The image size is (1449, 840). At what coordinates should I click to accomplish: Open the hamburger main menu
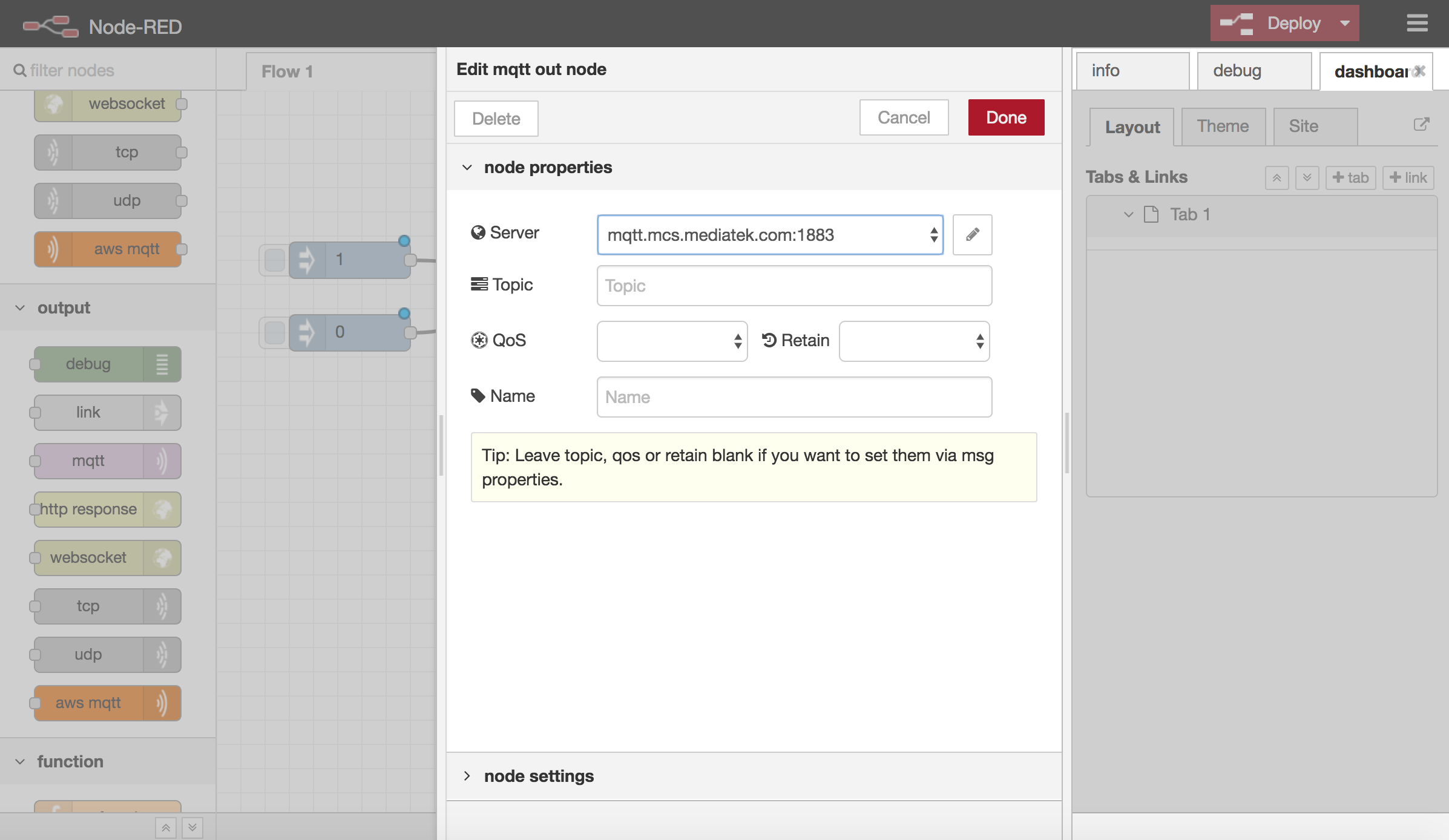(x=1417, y=24)
